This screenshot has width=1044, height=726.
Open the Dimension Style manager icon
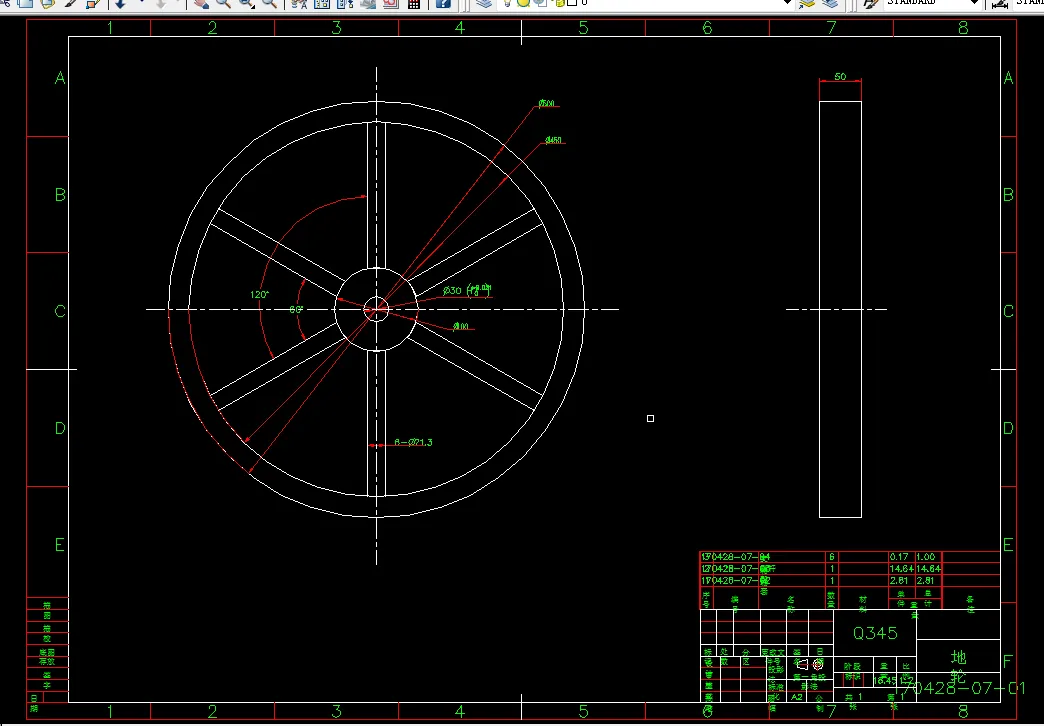click(1000, 4)
